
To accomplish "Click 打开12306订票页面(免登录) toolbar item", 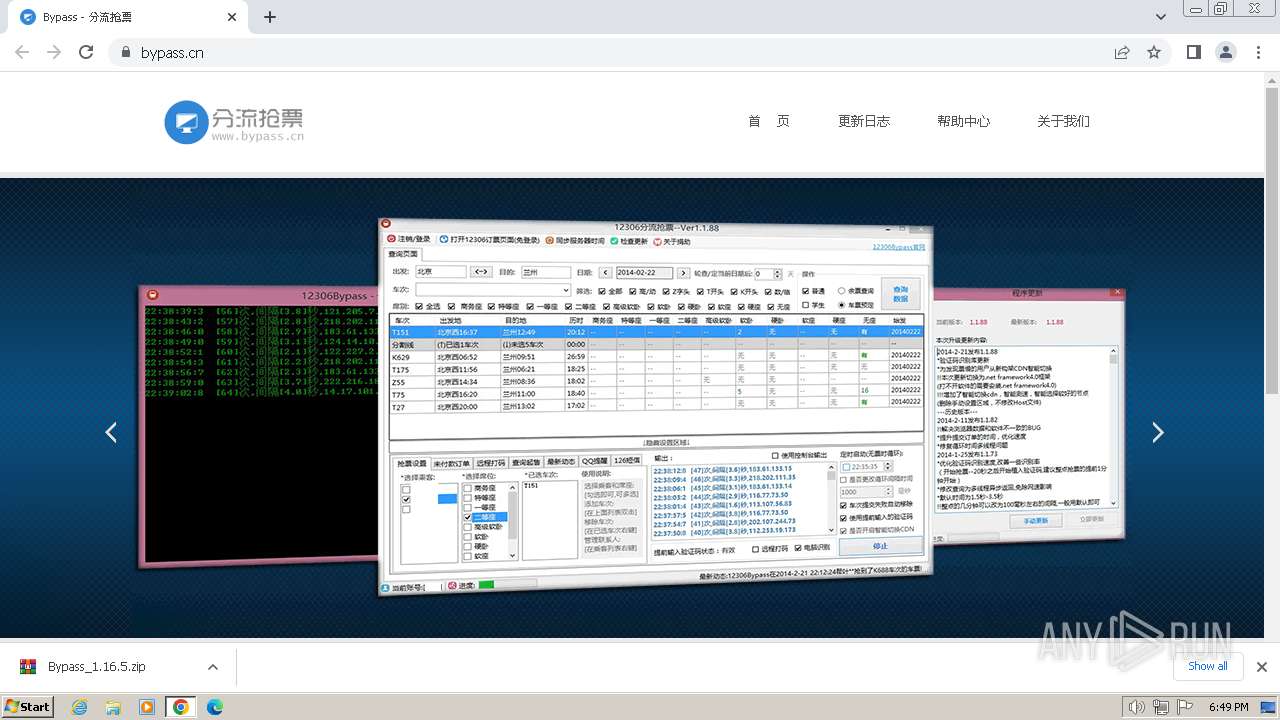I will pyautogui.click(x=490, y=240).
